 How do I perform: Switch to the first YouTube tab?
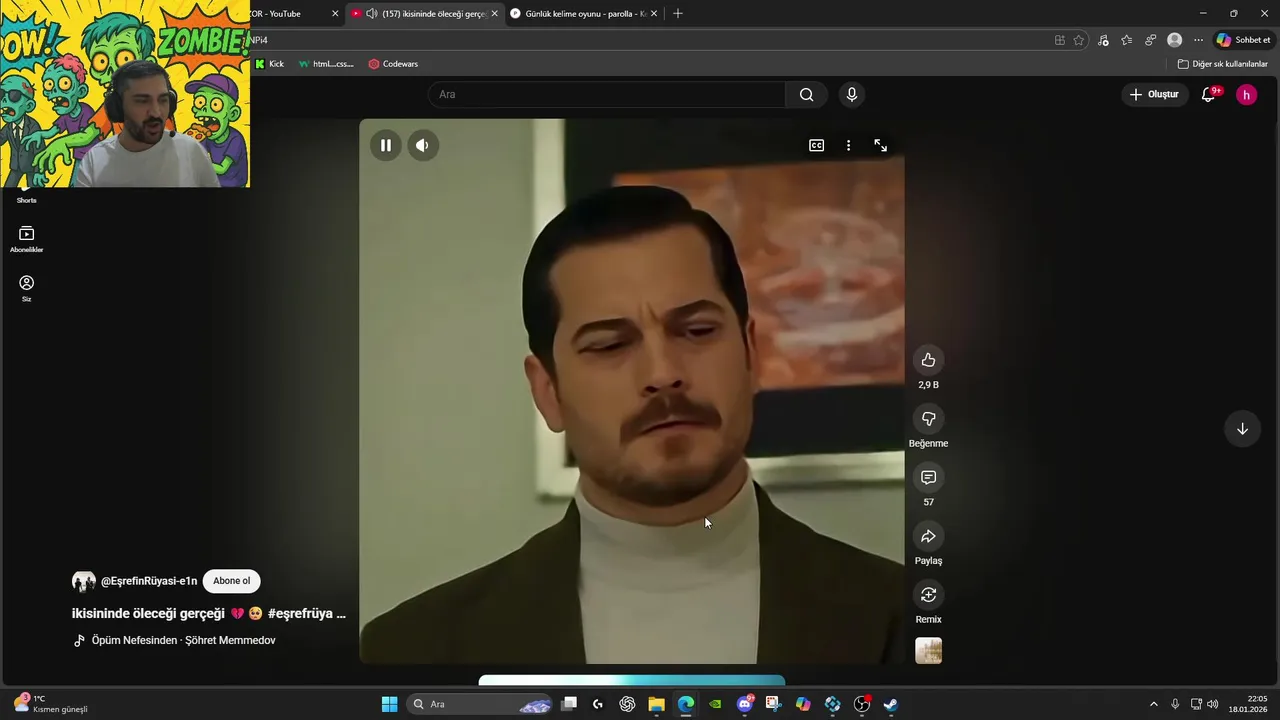pos(285,13)
